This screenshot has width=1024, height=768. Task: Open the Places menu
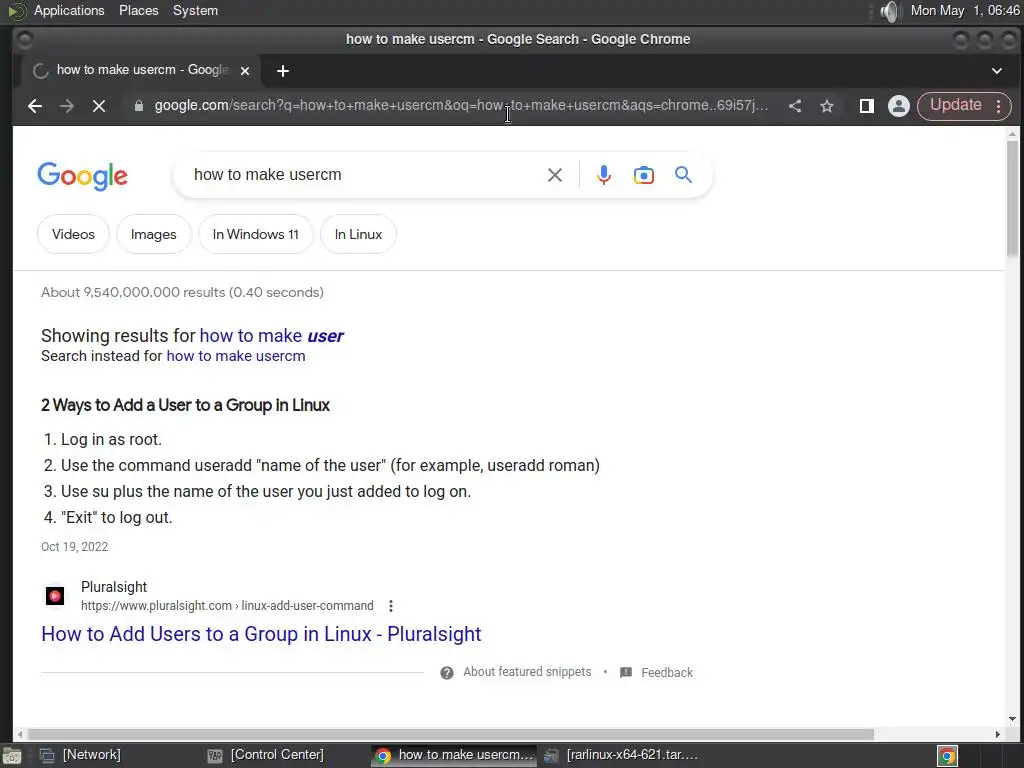(138, 10)
